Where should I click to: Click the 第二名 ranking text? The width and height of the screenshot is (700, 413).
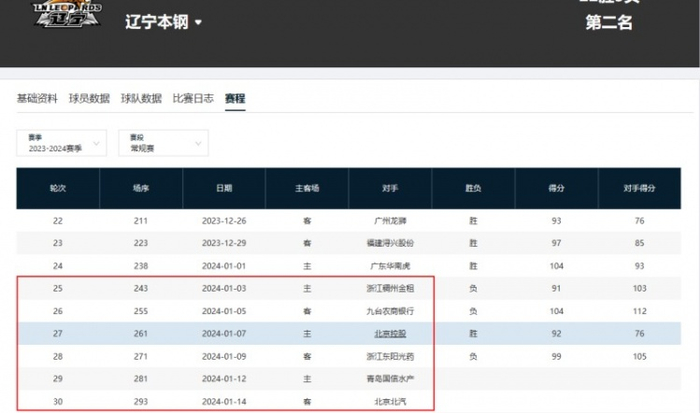pyautogui.click(x=609, y=22)
